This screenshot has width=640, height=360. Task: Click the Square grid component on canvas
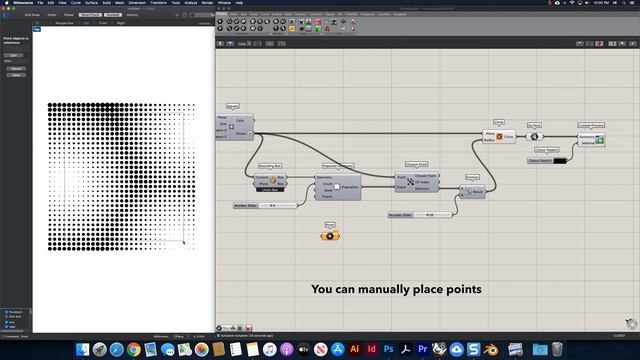tap(235, 127)
